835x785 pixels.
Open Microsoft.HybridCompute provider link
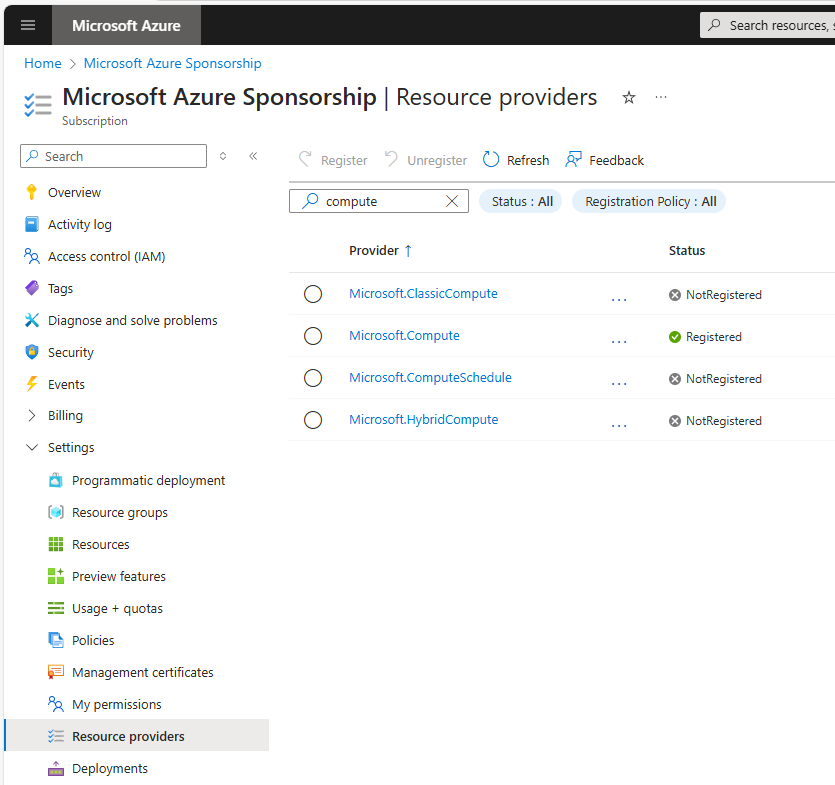(x=423, y=420)
